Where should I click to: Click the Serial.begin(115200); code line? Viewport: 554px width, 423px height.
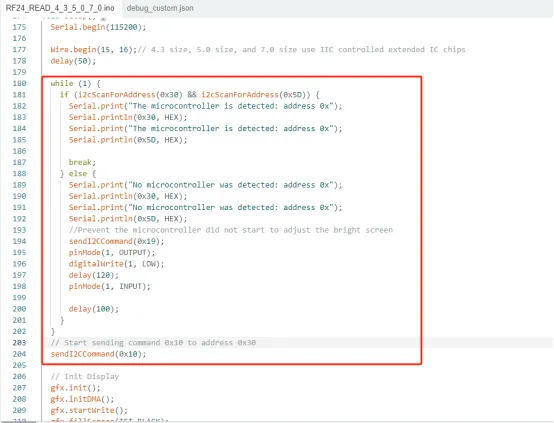pyautogui.click(x=98, y=27)
